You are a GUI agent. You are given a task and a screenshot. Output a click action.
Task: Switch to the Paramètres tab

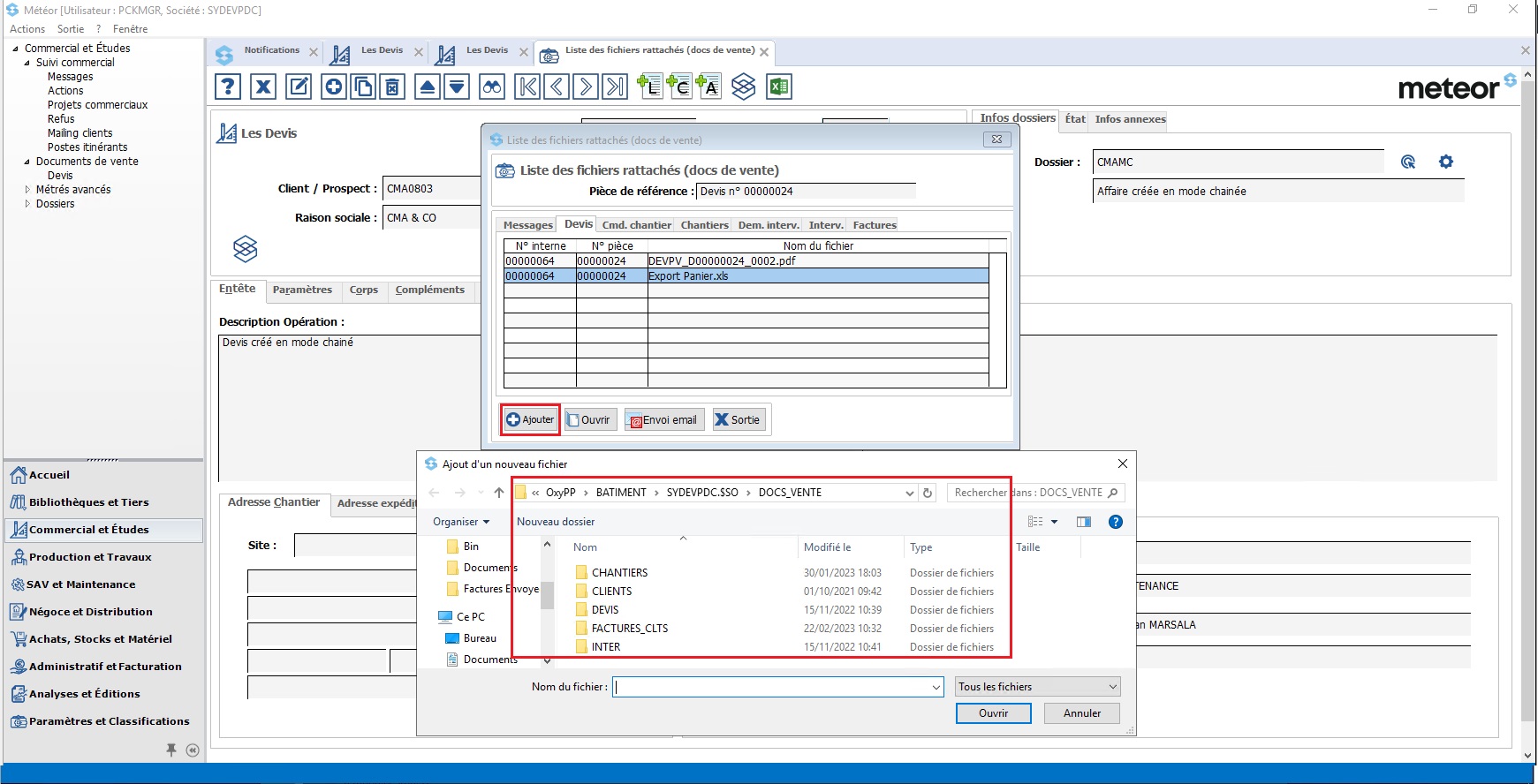(302, 290)
